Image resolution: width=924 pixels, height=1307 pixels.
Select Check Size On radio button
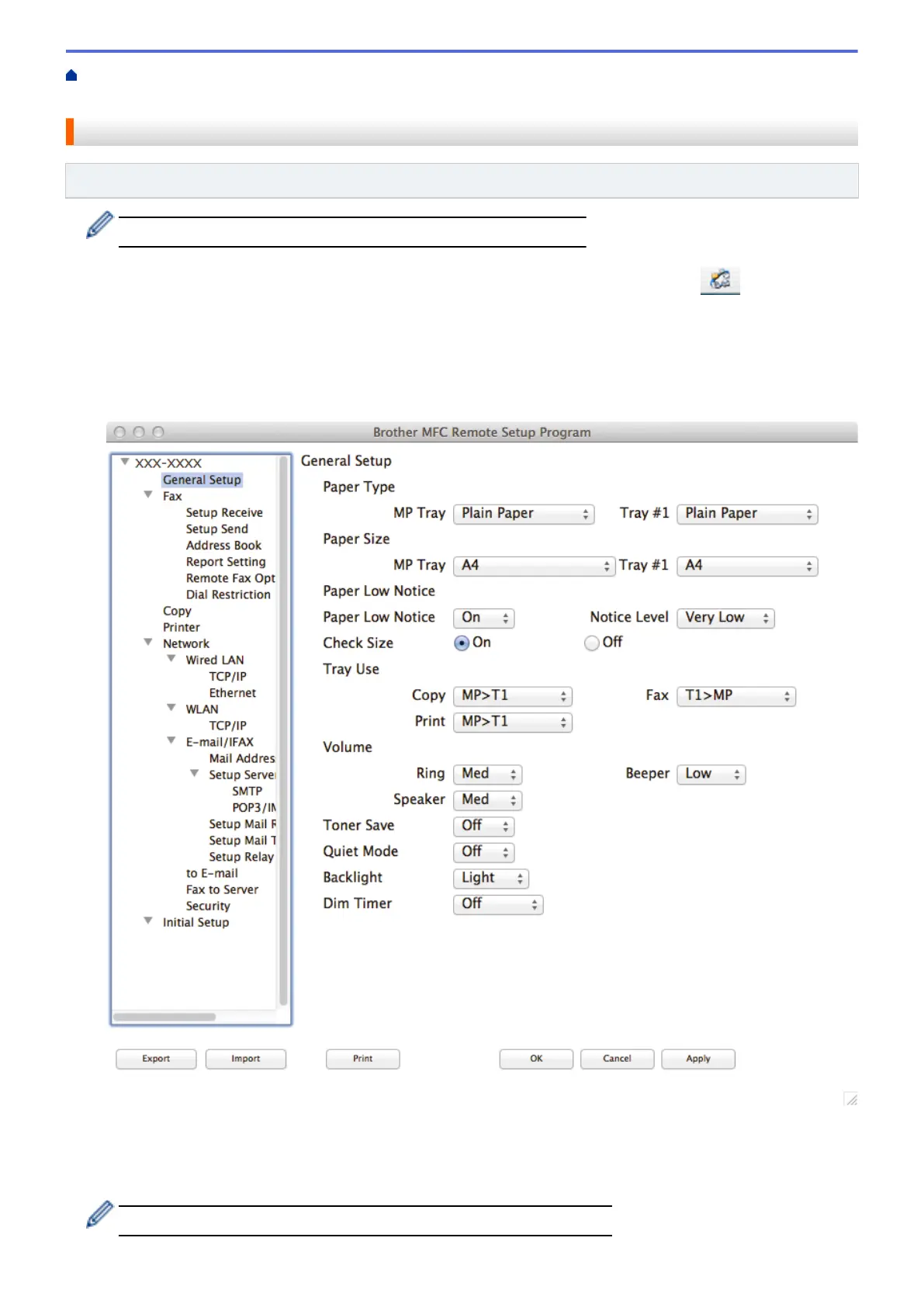462,643
